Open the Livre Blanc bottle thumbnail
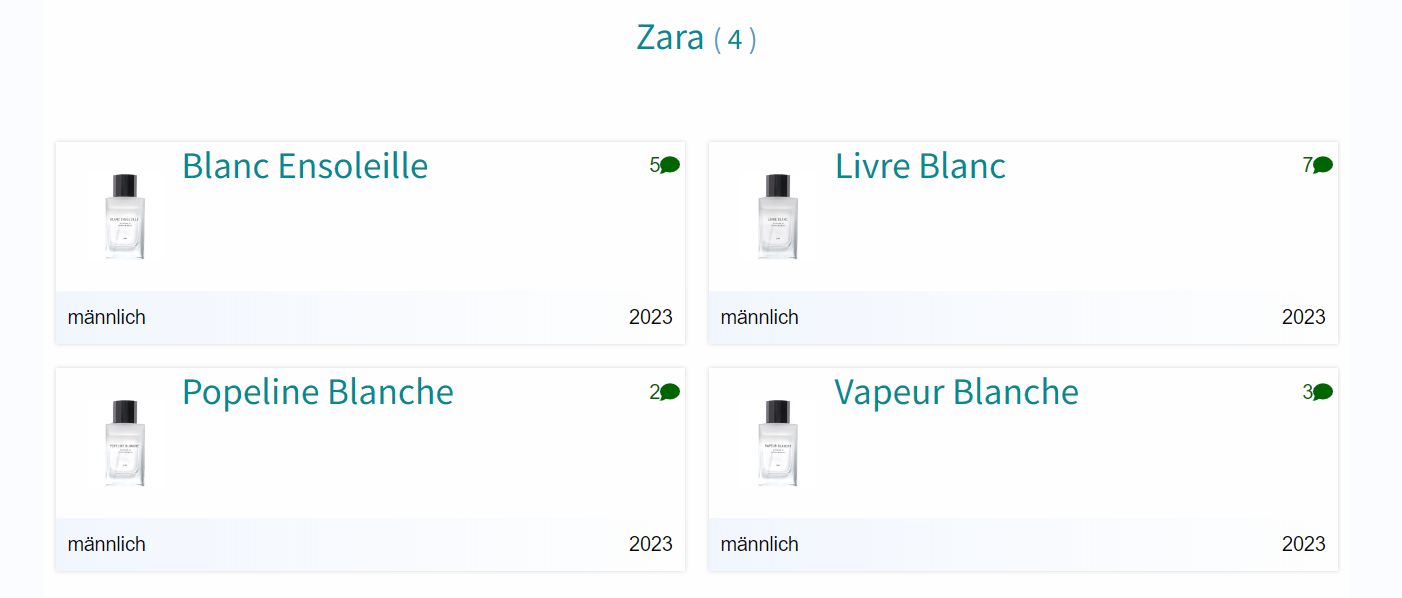The height and width of the screenshot is (598, 1402). coord(778,216)
